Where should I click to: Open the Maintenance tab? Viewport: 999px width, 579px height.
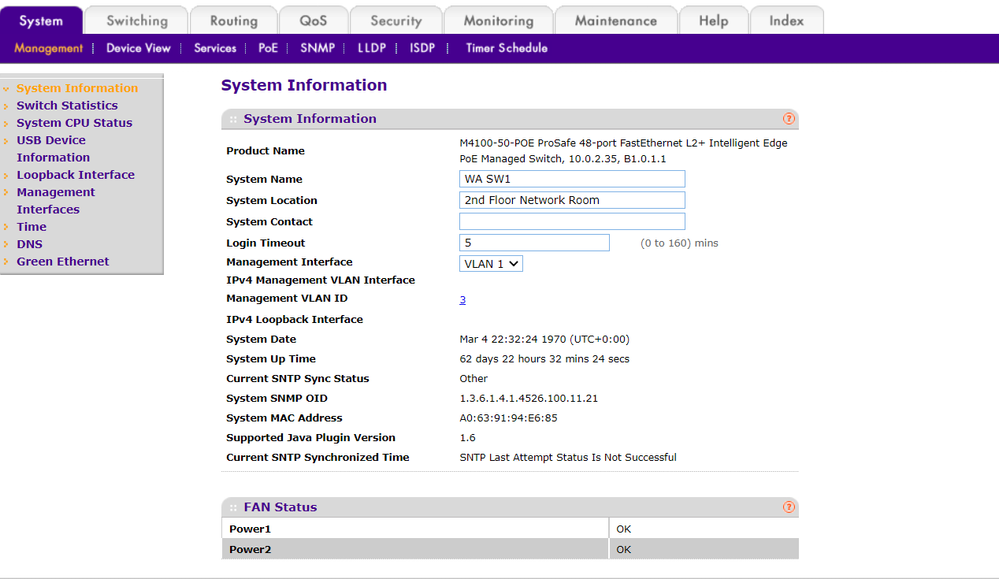pos(616,21)
